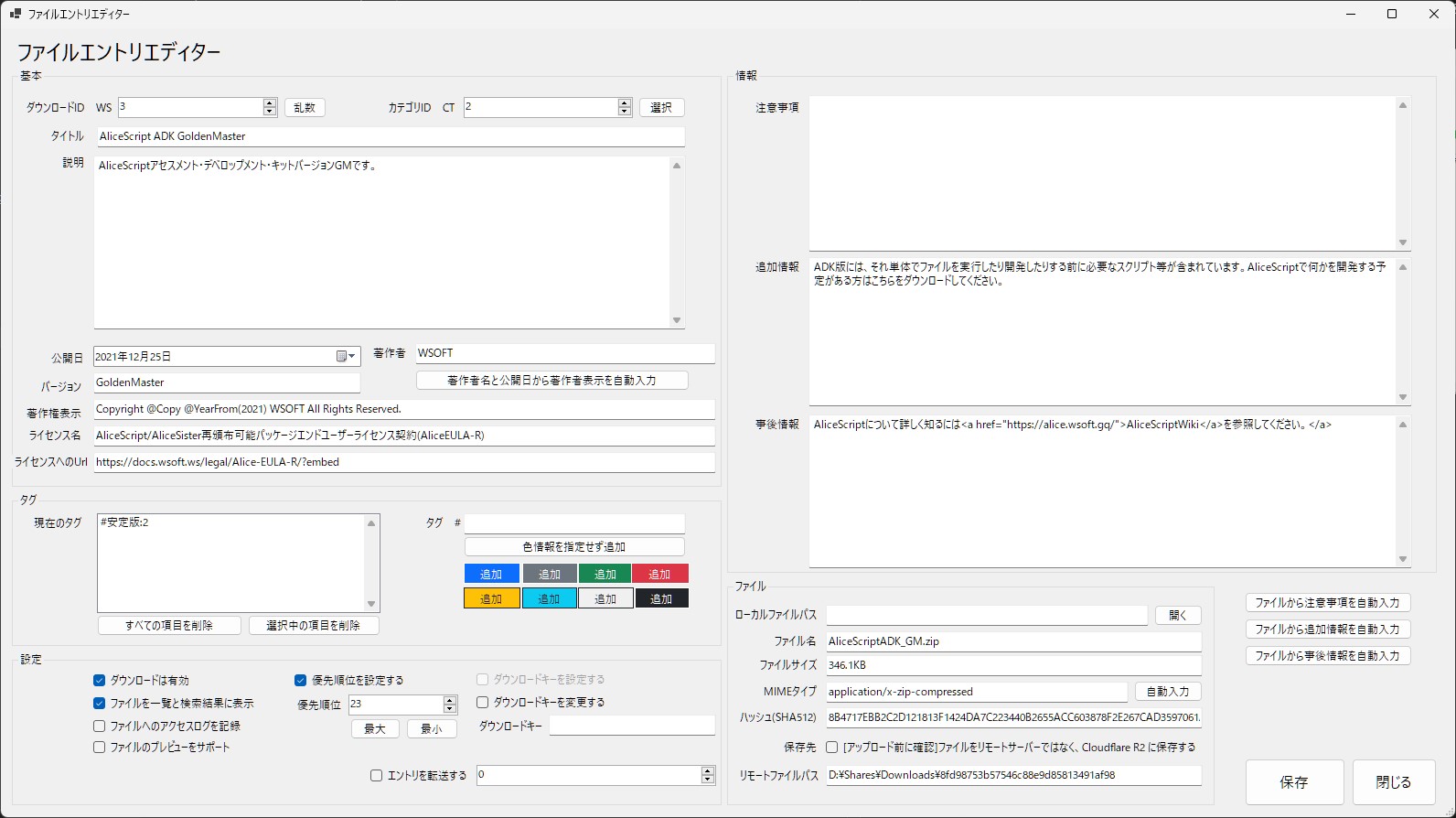Image resolution: width=1456 pixels, height=818 pixels.
Task: Enable ファイルへのアクセスログを記録 checkbox
Action: tap(100, 727)
